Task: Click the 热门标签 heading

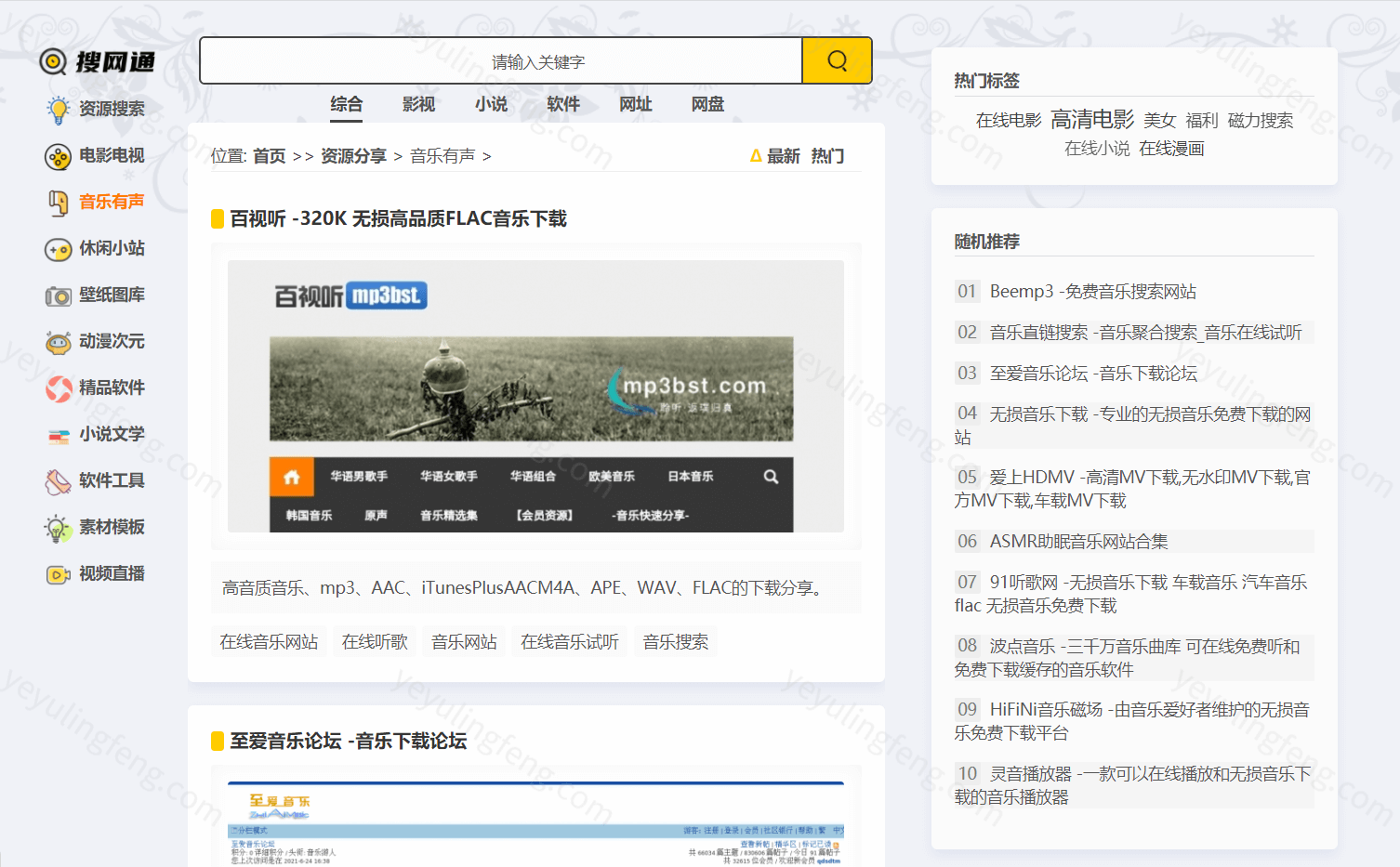Action: point(987,81)
